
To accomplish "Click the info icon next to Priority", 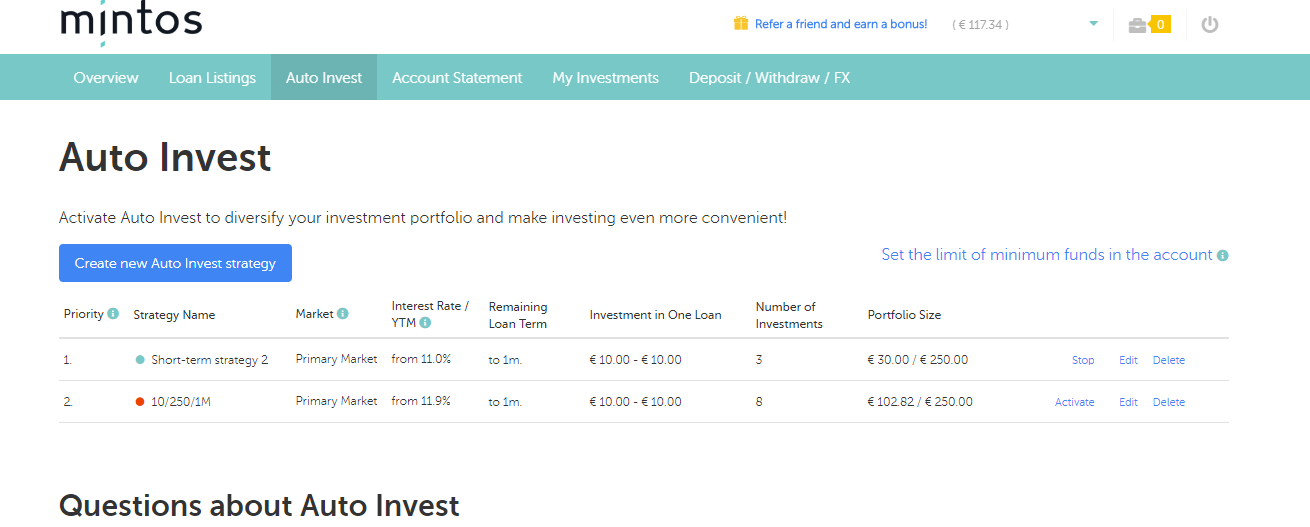I will pyautogui.click(x=113, y=314).
